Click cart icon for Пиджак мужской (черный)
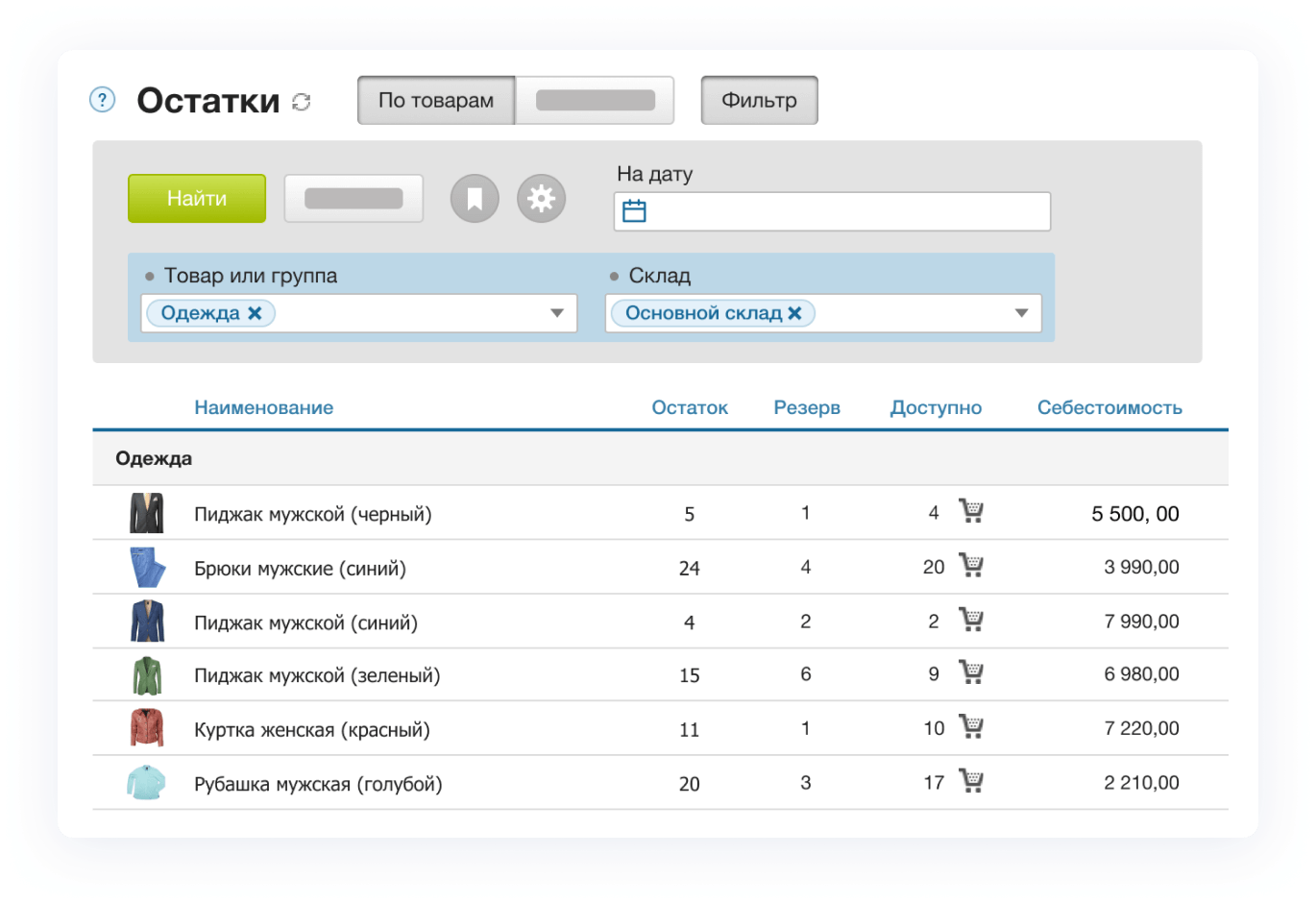The width and height of the screenshot is (1316, 903). (971, 511)
